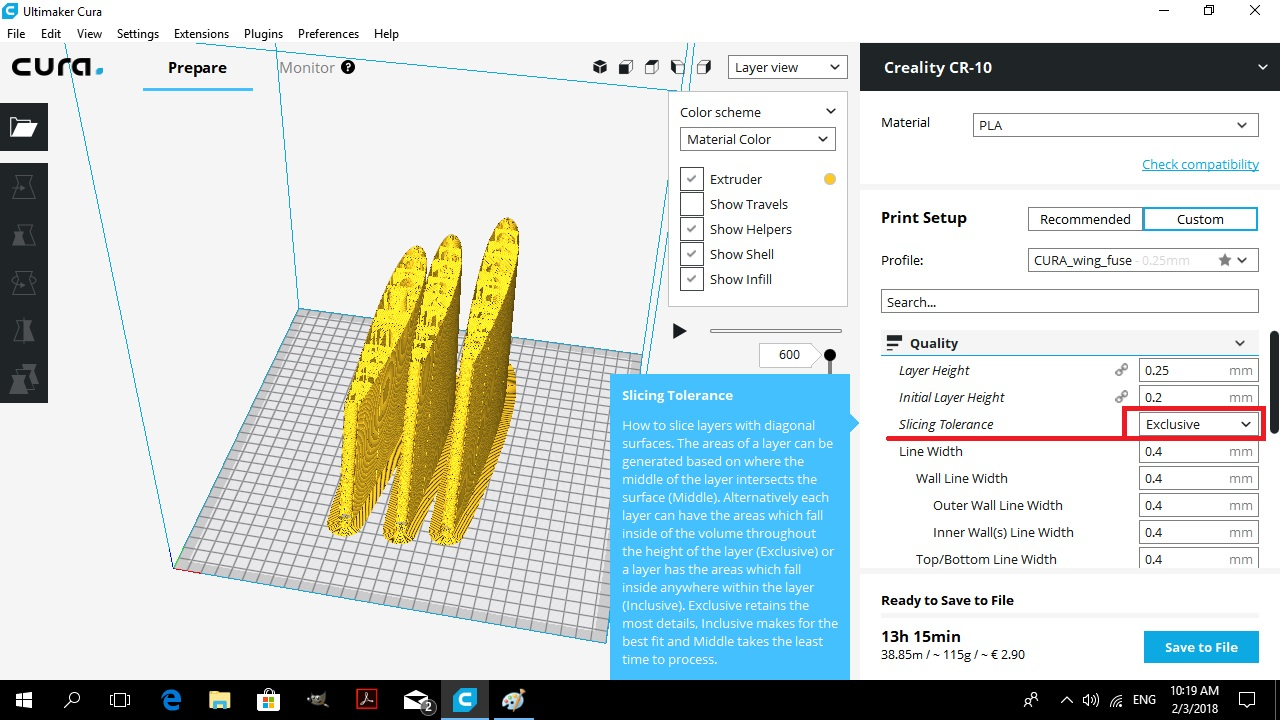Image resolution: width=1280 pixels, height=720 pixels.
Task: Toggle Show Infill checkbox
Action: pyautogui.click(x=692, y=279)
